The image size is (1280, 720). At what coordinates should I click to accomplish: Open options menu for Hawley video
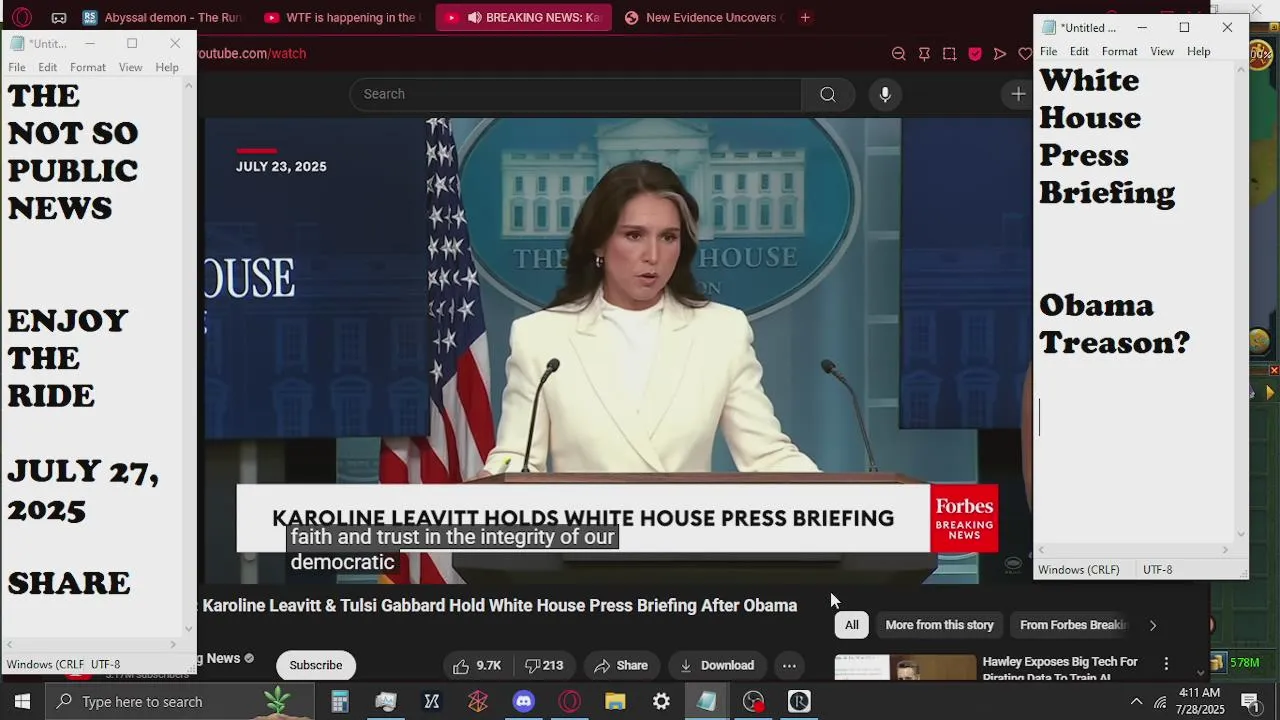click(1166, 663)
